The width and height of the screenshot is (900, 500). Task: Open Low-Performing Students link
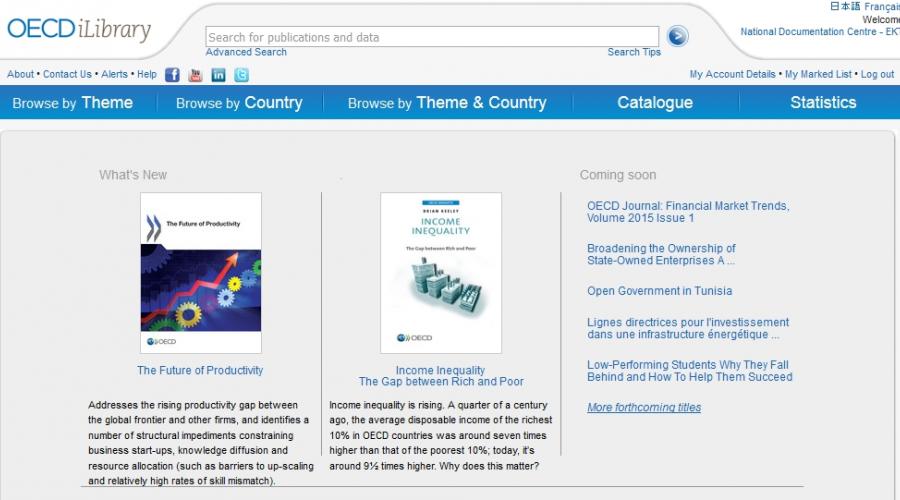[x=689, y=371]
